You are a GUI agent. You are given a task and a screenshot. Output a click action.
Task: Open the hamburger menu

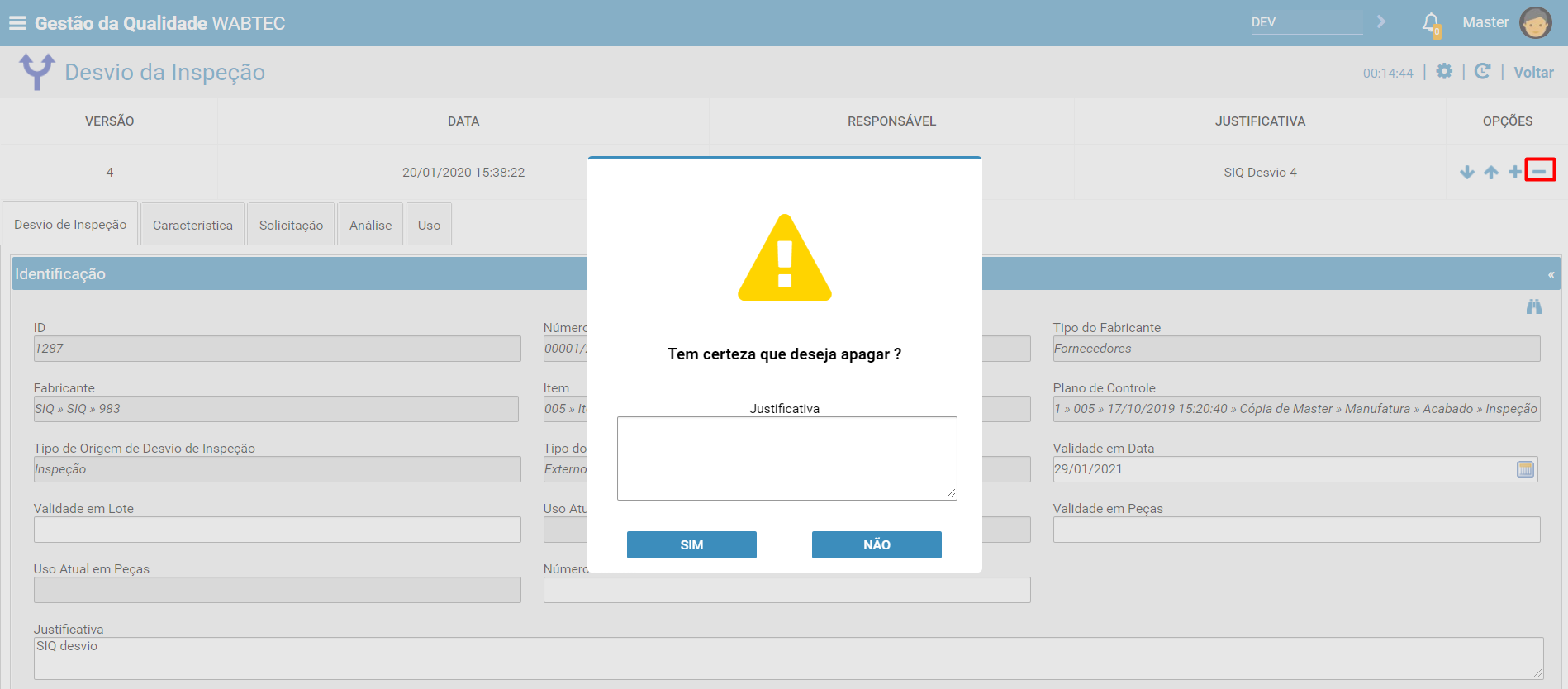point(17,23)
